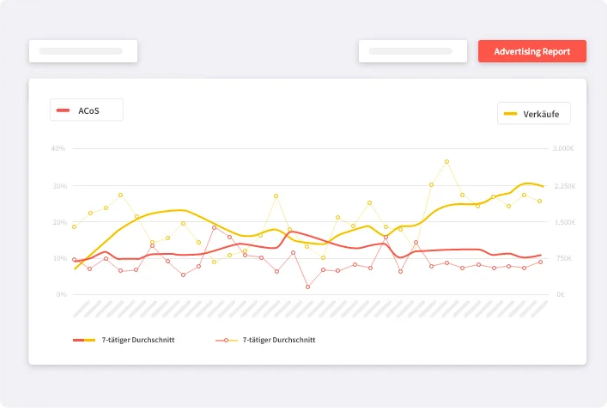Click the last yellow data point at the chart's right edge
This screenshot has height=408, width=607.
pos(540,201)
